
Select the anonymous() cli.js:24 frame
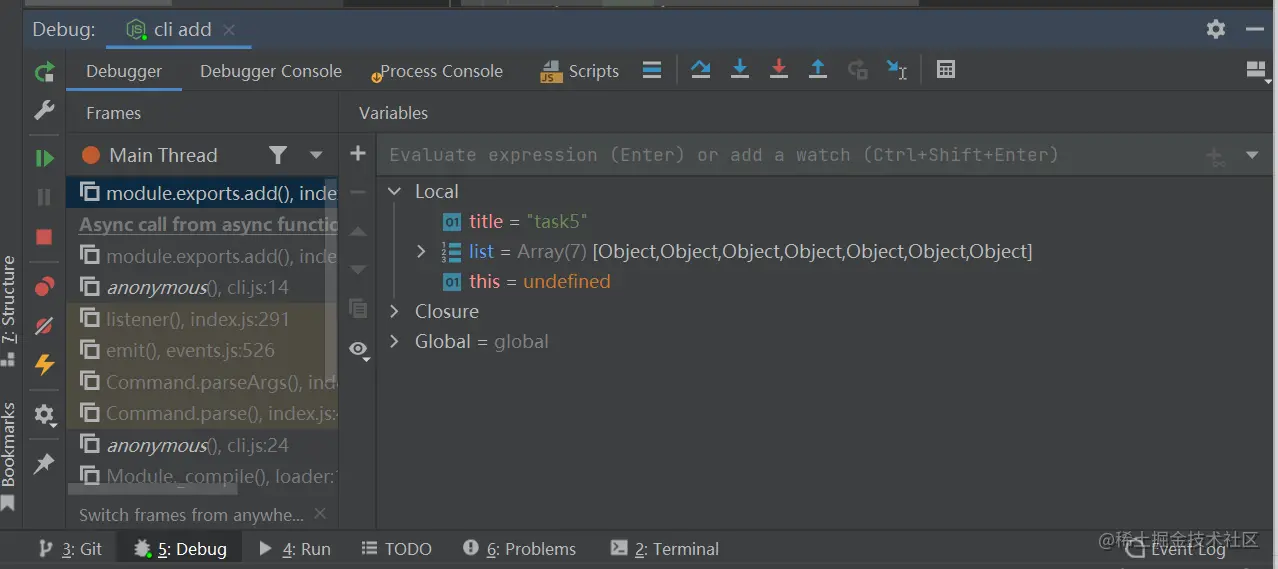point(202,445)
